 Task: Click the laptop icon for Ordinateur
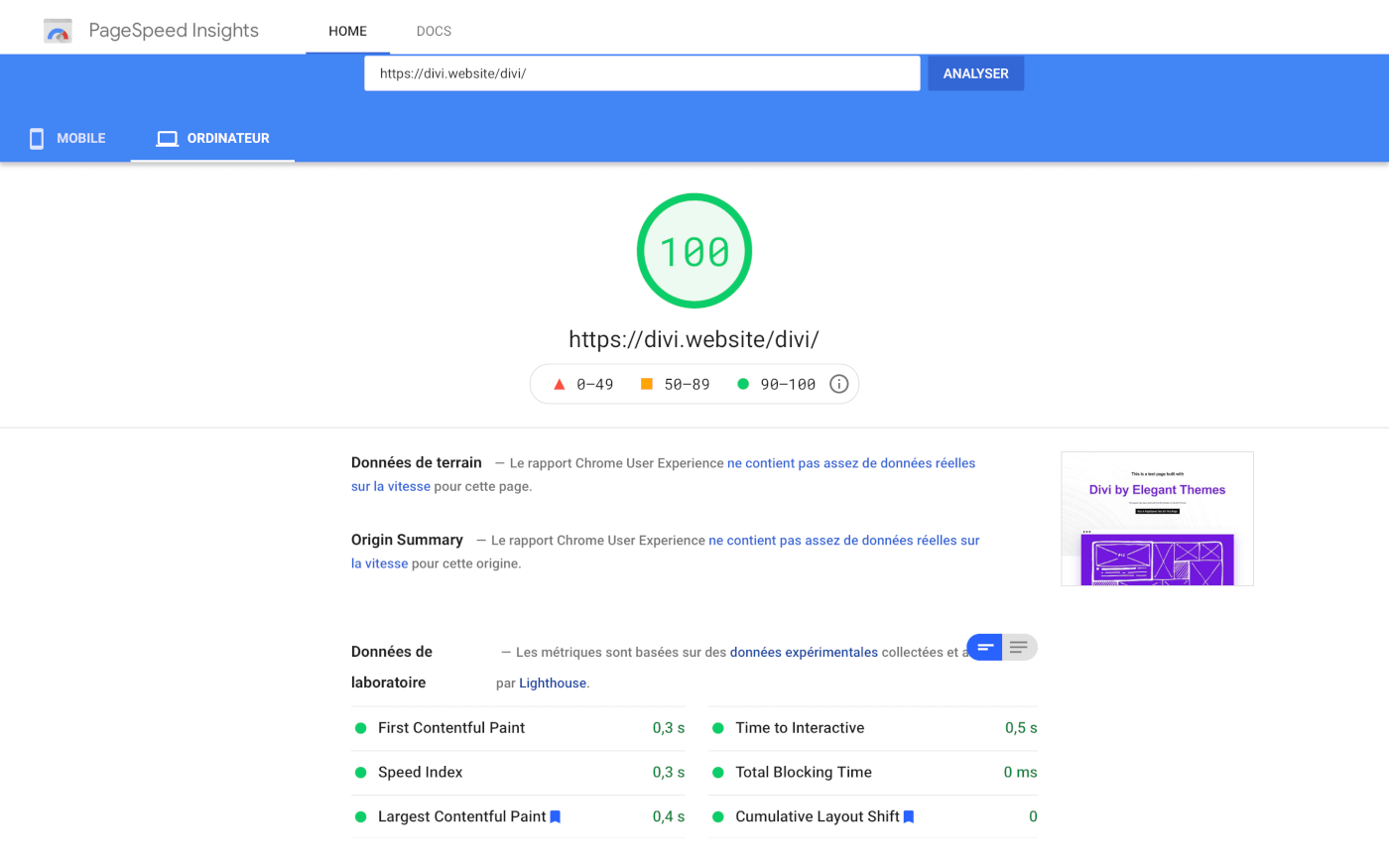[x=168, y=138]
